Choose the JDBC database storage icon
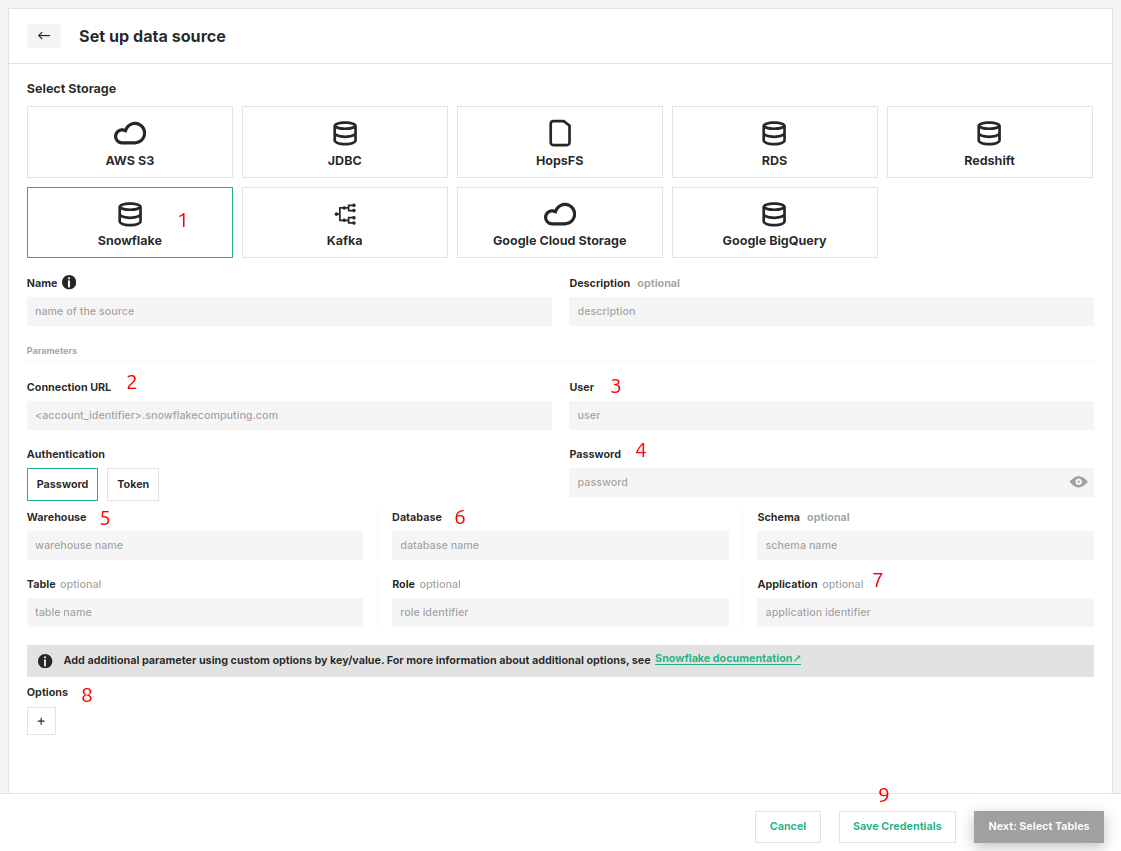 click(x=345, y=133)
